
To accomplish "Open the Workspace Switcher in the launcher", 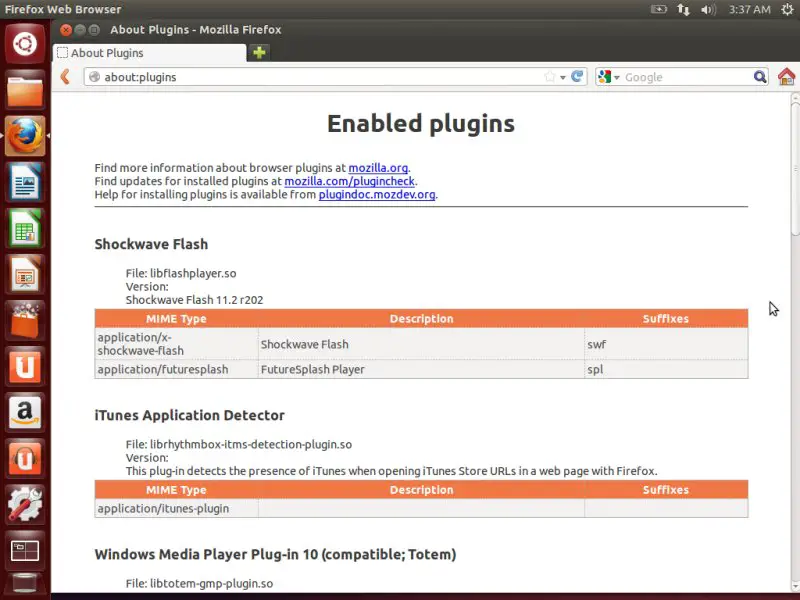I will click(x=24, y=550).
